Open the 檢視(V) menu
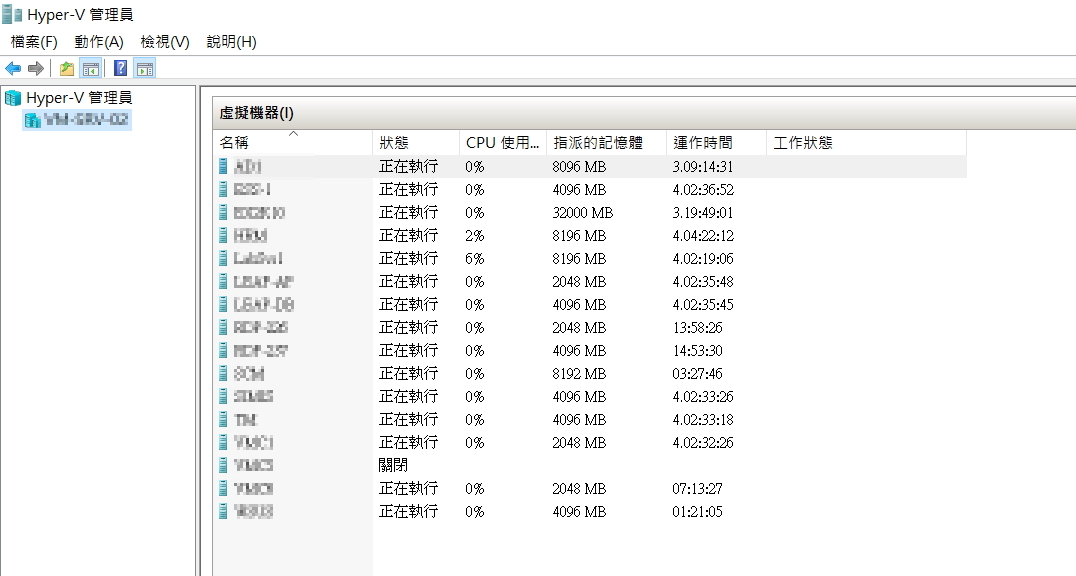 (x=165, y=42)
